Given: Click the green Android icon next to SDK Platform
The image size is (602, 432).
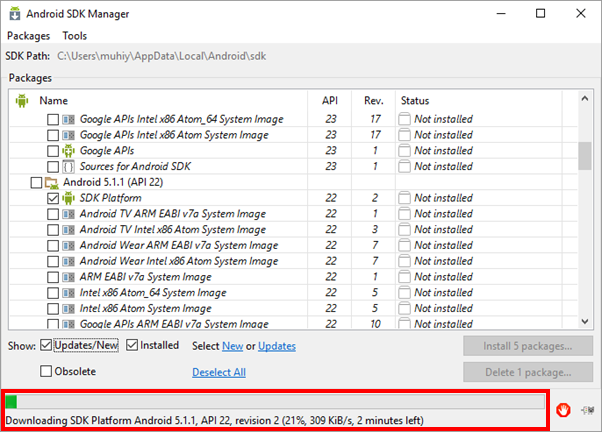Looking at the screenshot, I should point(68,198).
